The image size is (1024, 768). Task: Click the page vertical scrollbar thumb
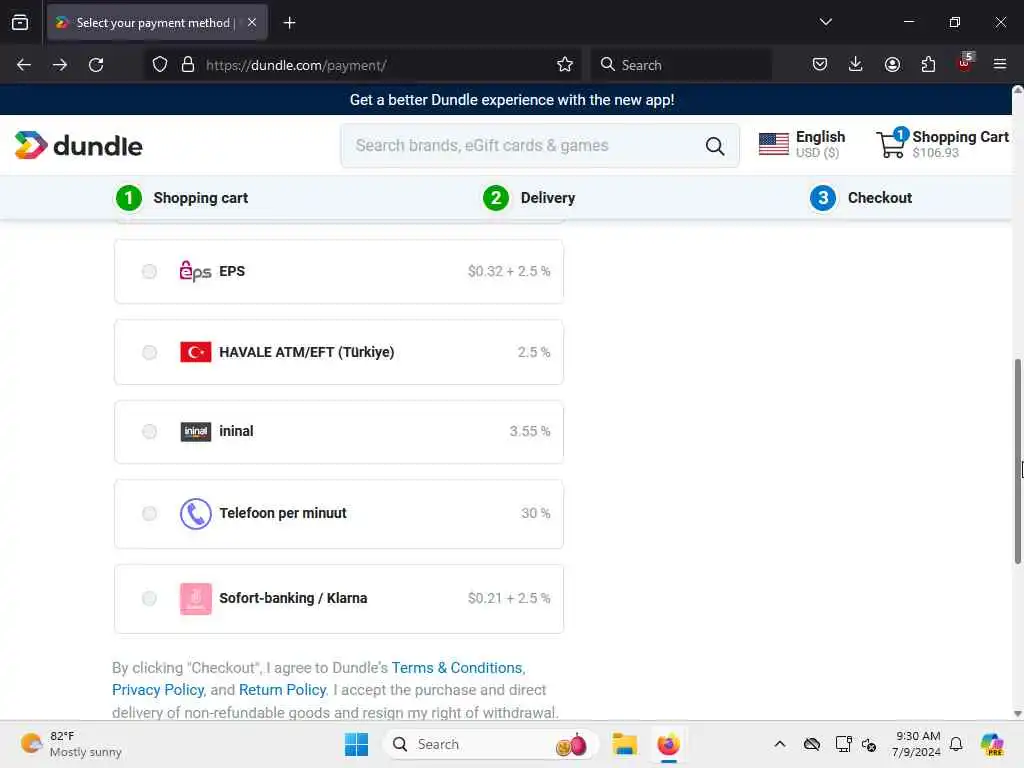point(1017,461)
